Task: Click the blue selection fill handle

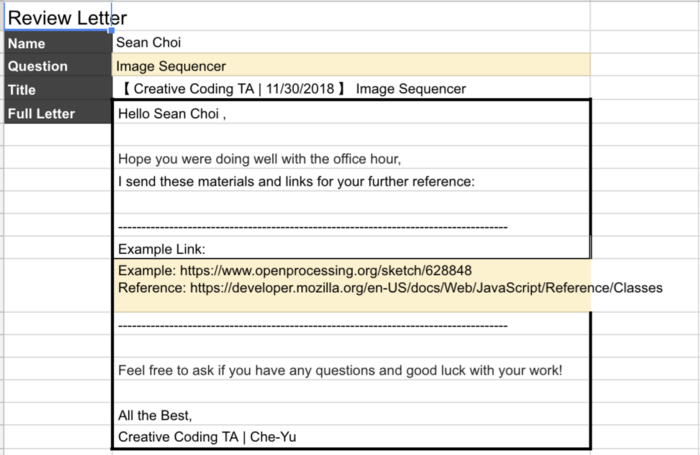Action: [x=112, y=31]
